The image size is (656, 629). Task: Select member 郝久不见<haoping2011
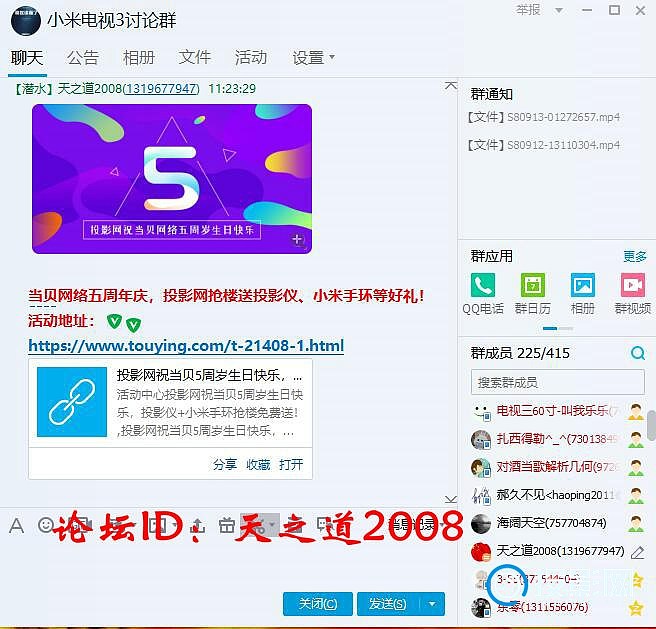tap(558, 495)
